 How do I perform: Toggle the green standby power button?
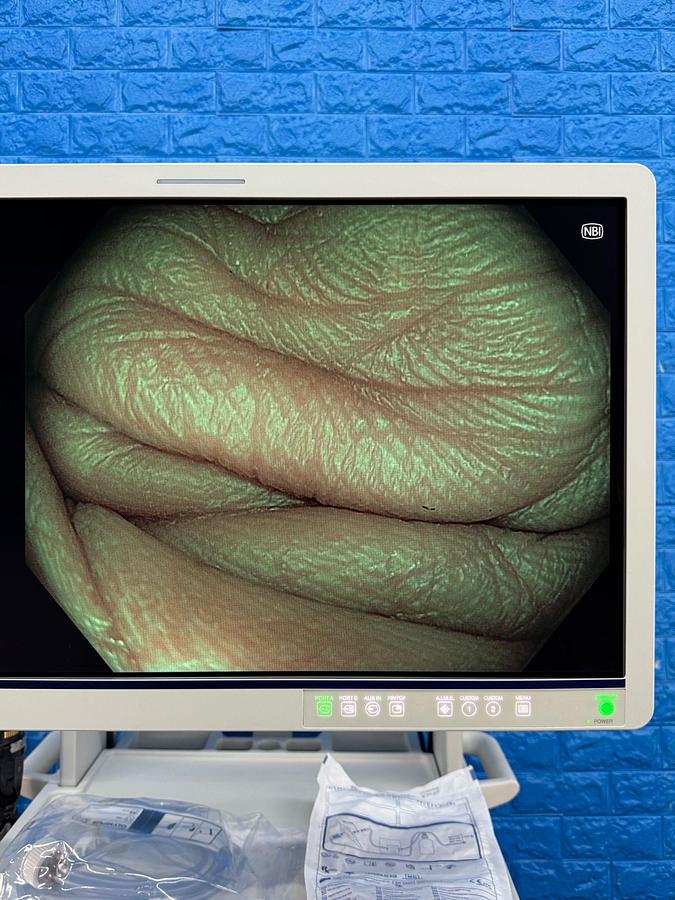606,707
